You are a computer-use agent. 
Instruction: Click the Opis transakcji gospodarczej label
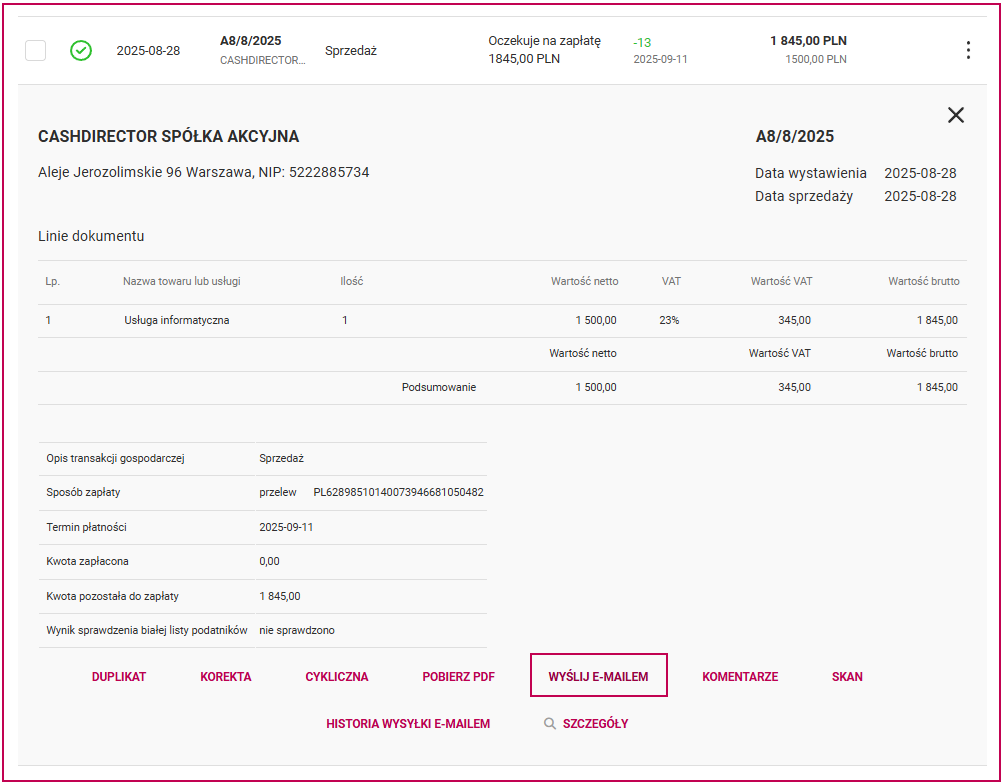[116, 458]
